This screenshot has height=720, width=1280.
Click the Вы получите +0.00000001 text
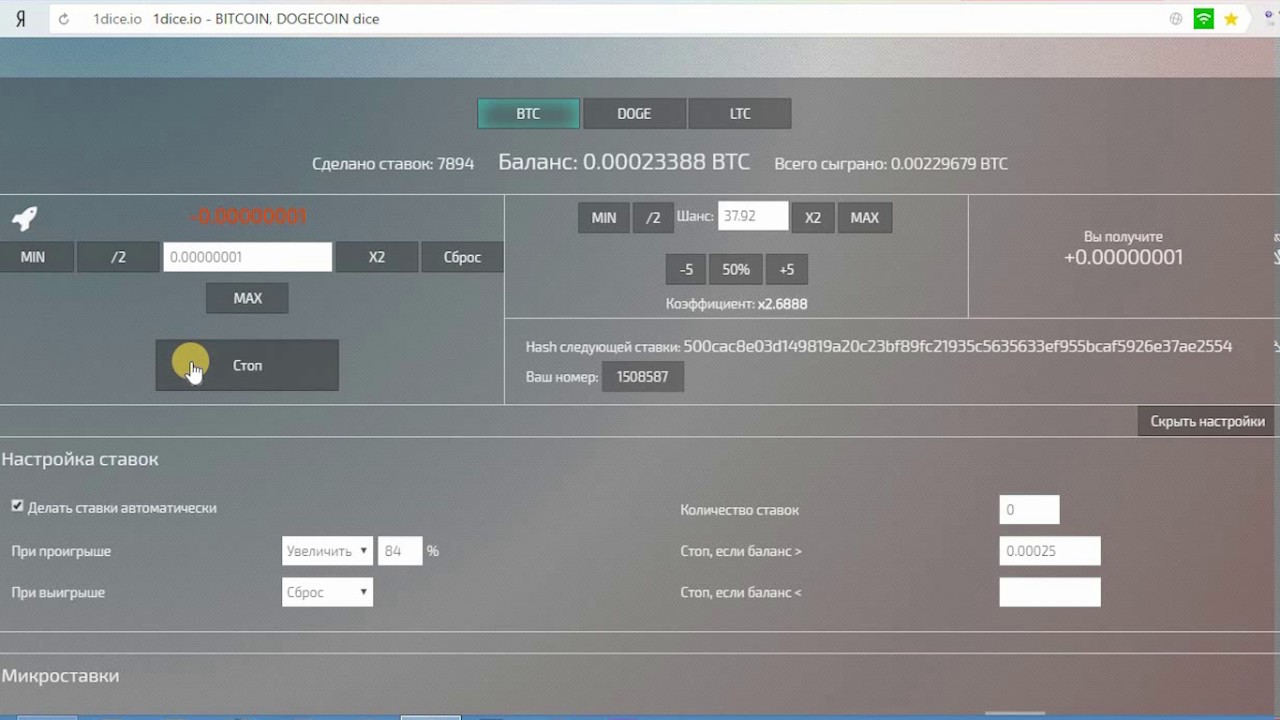1123,249
